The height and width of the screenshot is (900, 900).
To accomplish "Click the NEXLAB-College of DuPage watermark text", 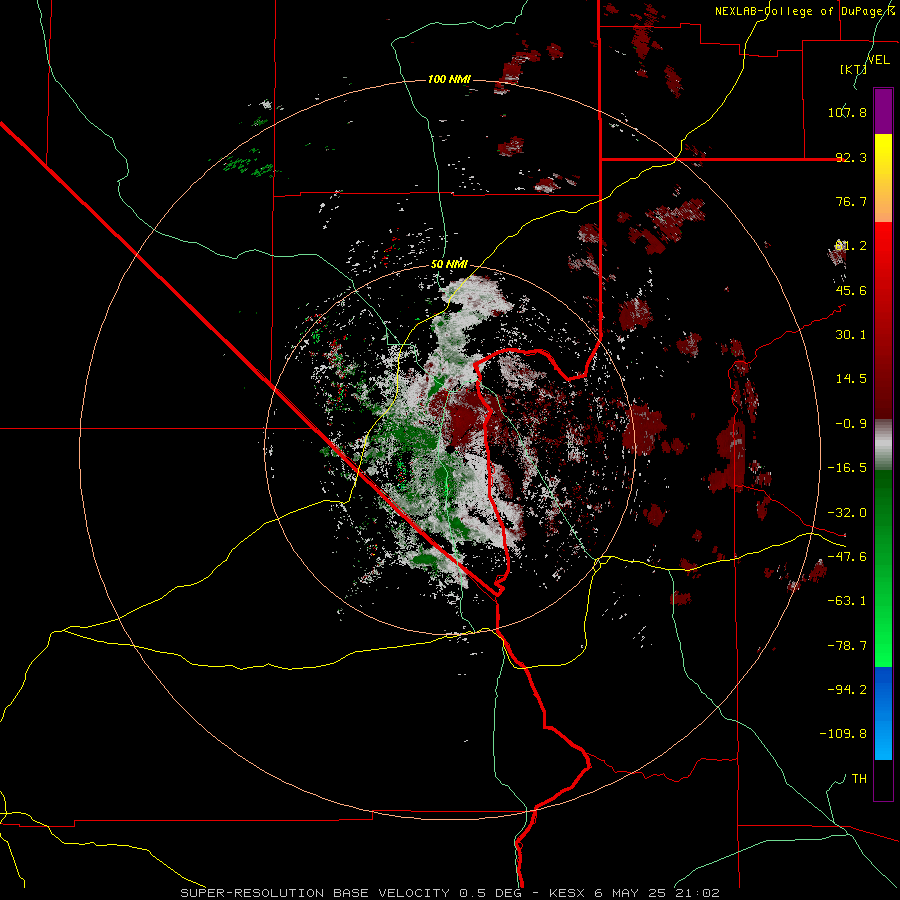I will pyautogui.click(x=805, y=11).
